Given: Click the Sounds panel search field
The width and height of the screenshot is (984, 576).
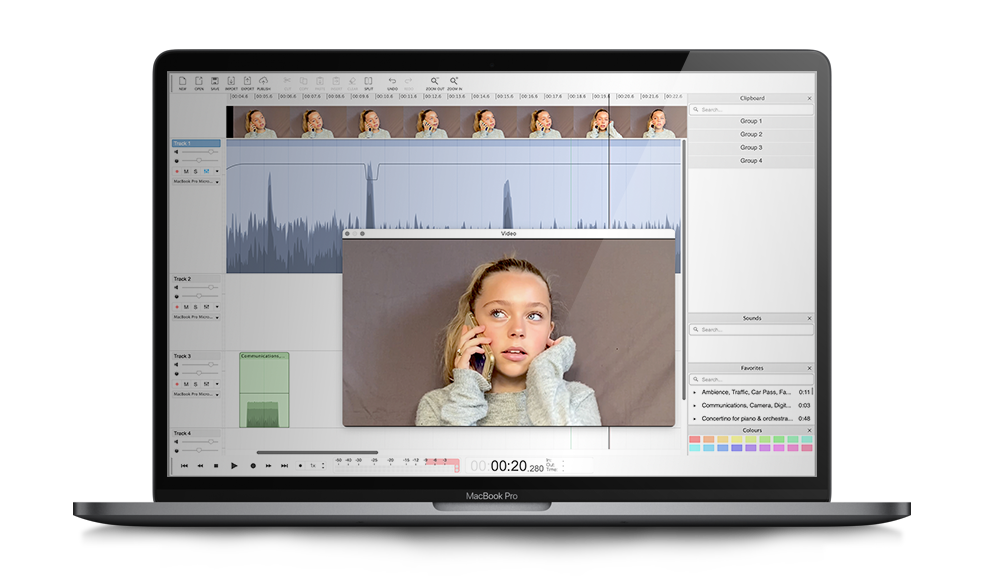Looking at the screenshot, I should coord(751,329).
